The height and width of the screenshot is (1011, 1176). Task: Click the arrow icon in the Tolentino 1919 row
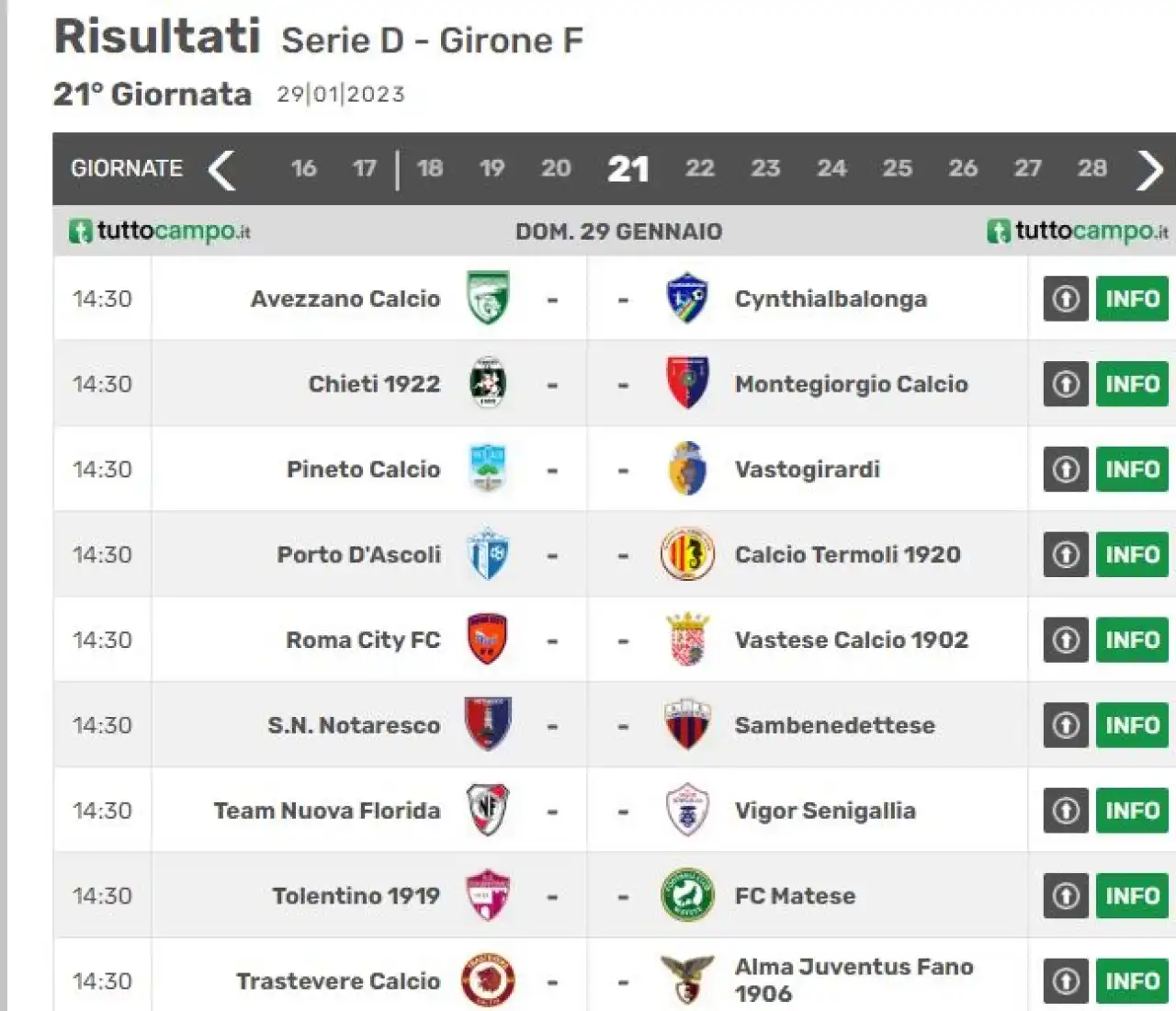point(1066,896)
